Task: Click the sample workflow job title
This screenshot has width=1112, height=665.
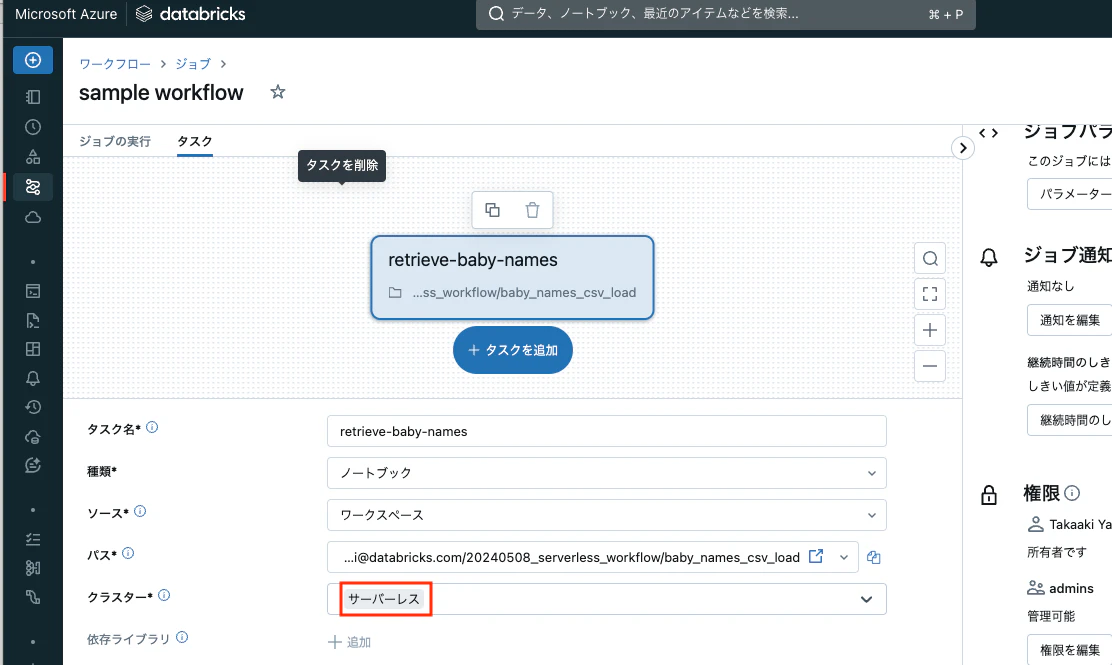Action: point(161,93)
